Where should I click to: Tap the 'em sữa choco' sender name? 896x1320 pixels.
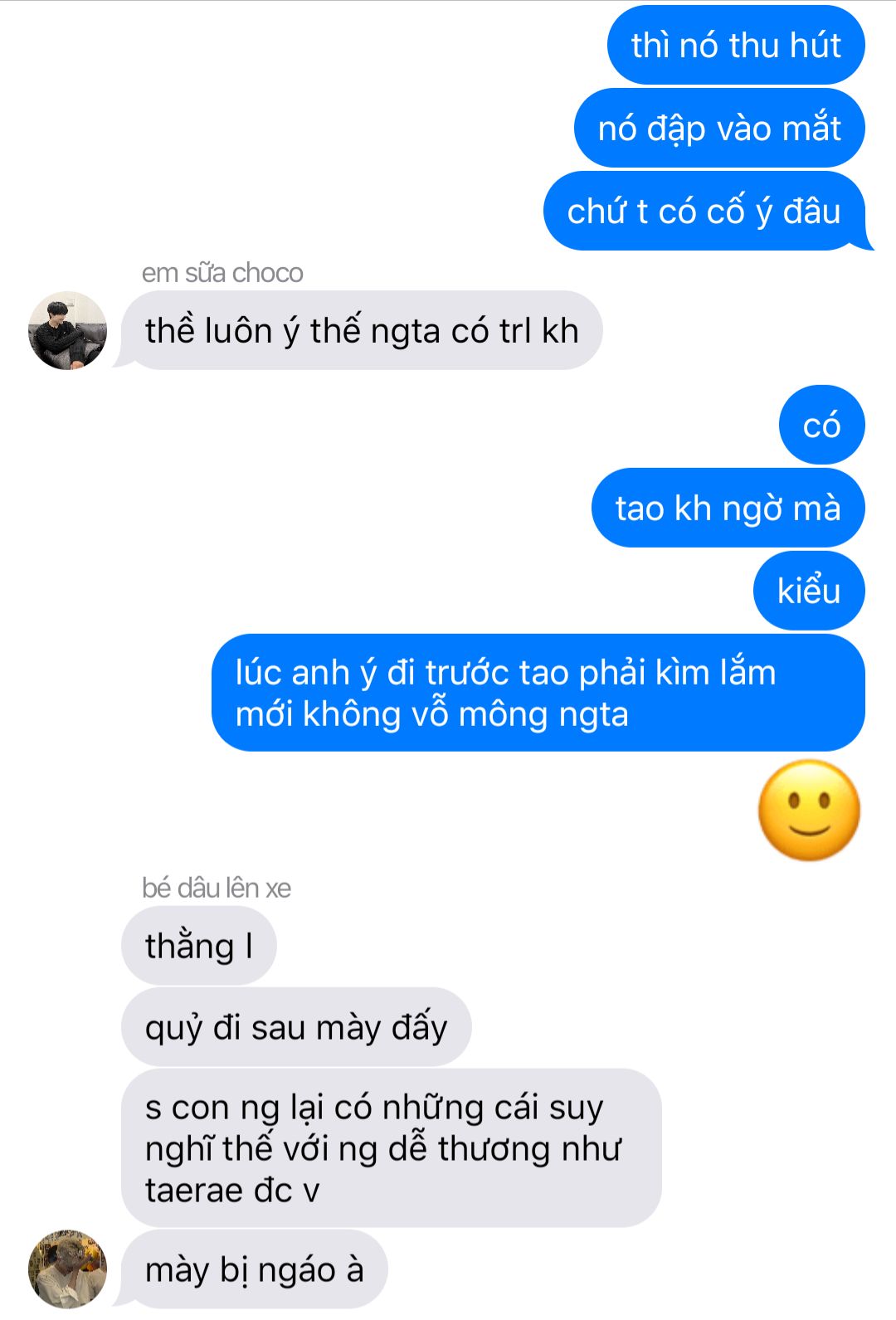coord(222,272)
